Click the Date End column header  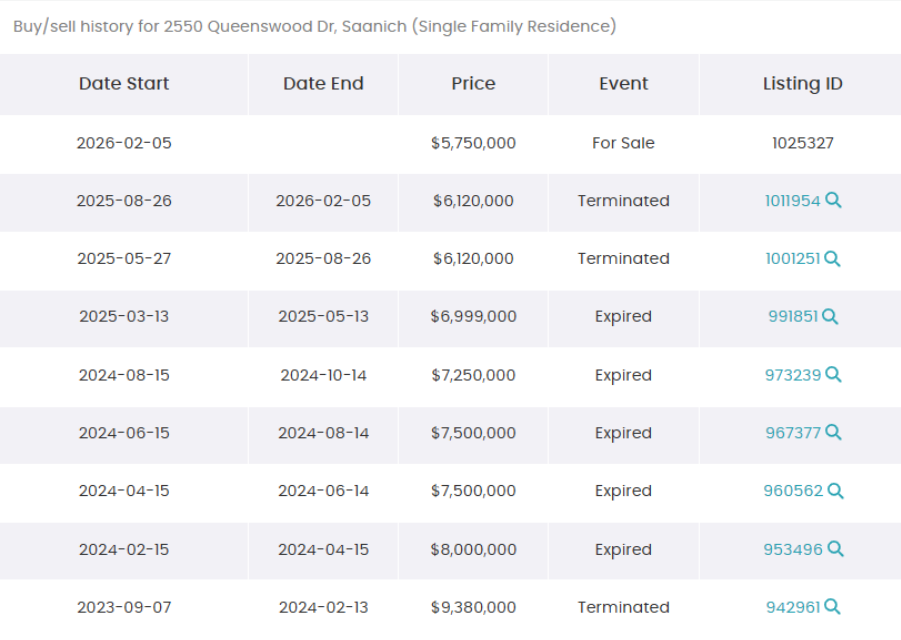[x=323, y=84]
